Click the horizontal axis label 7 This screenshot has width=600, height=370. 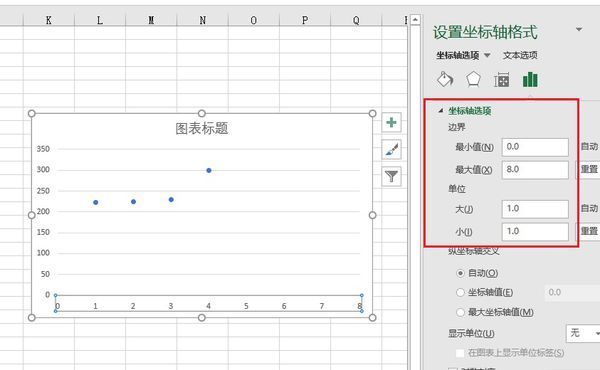(322, 306)
